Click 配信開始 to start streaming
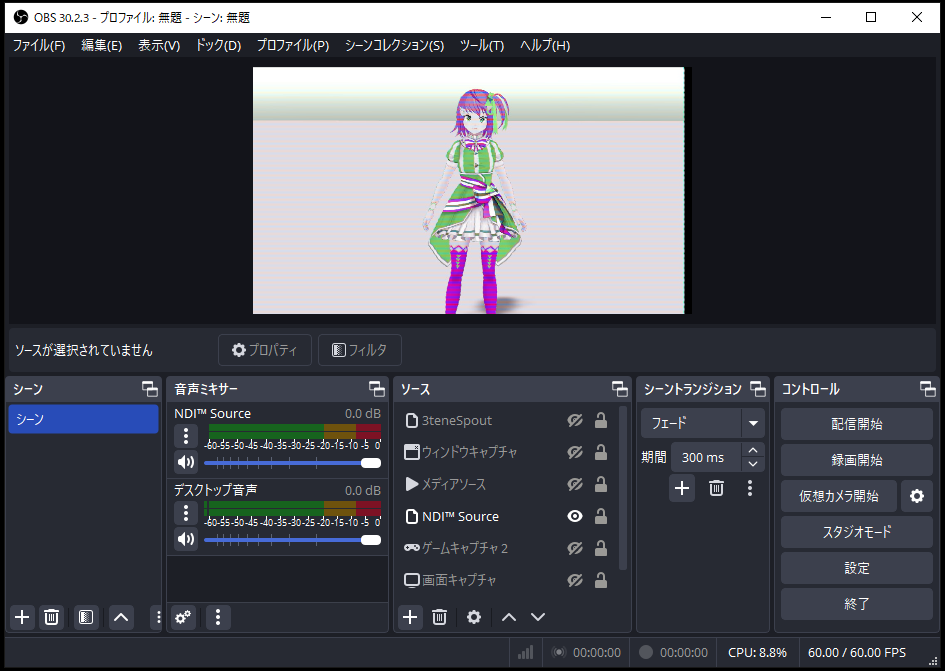945x671 pixels. 856,424
